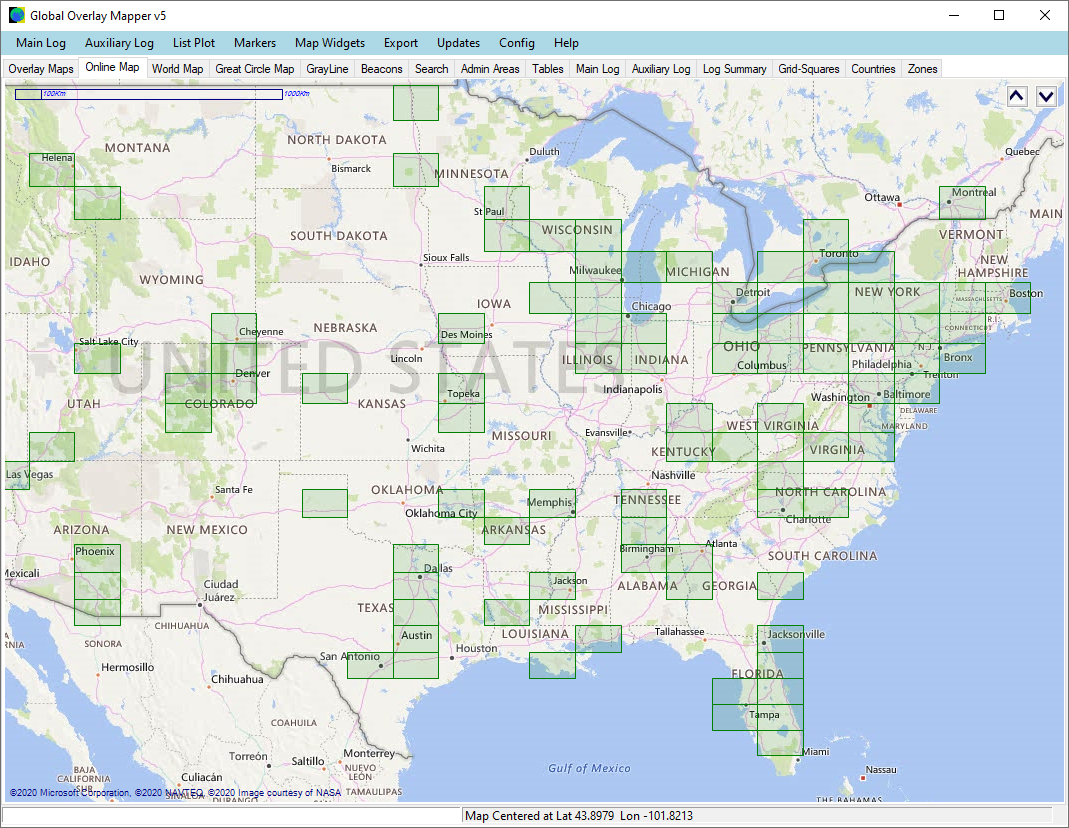Click the Bismarck city label

tap(351, 168)
